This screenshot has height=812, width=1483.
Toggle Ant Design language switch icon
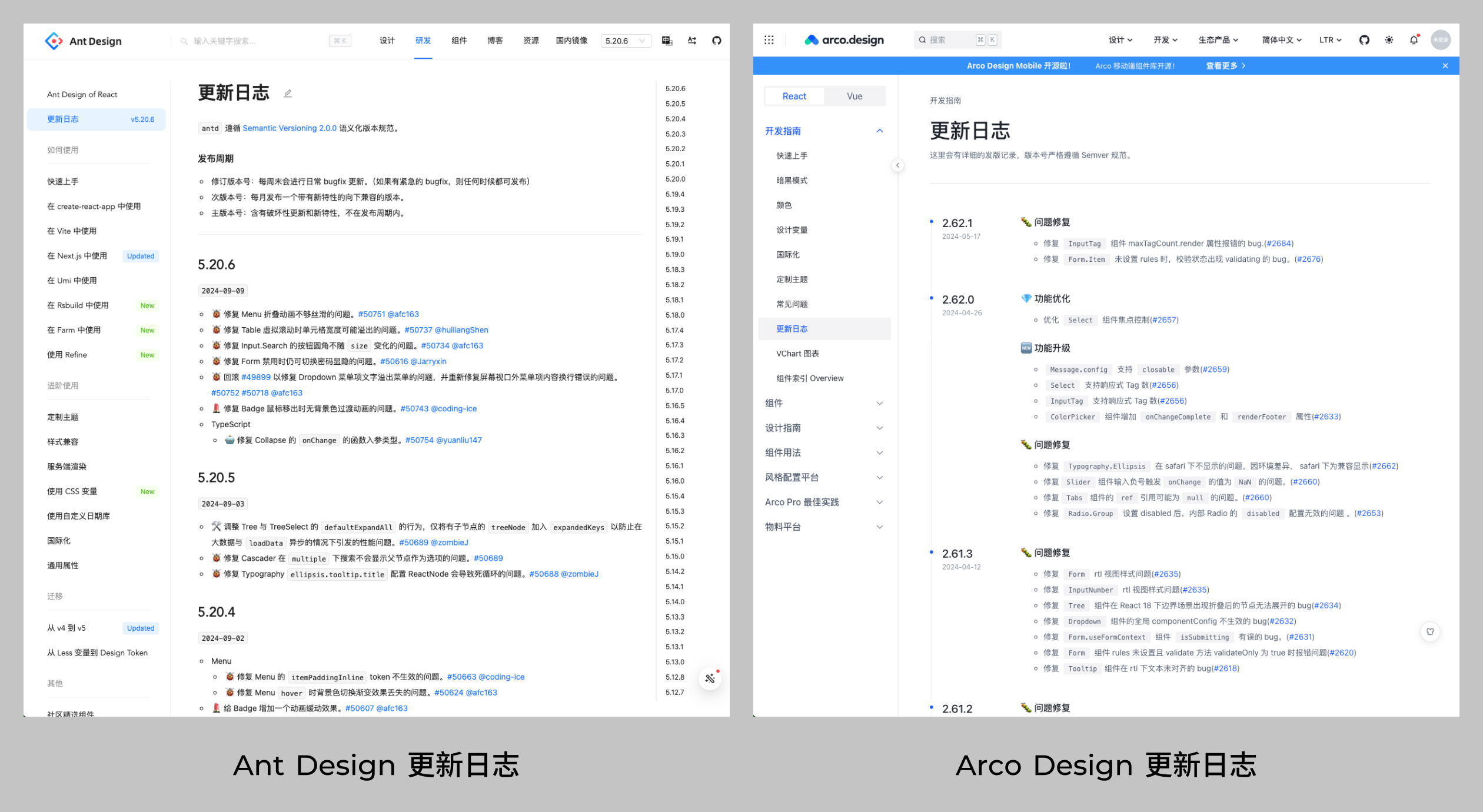point(667,41)
